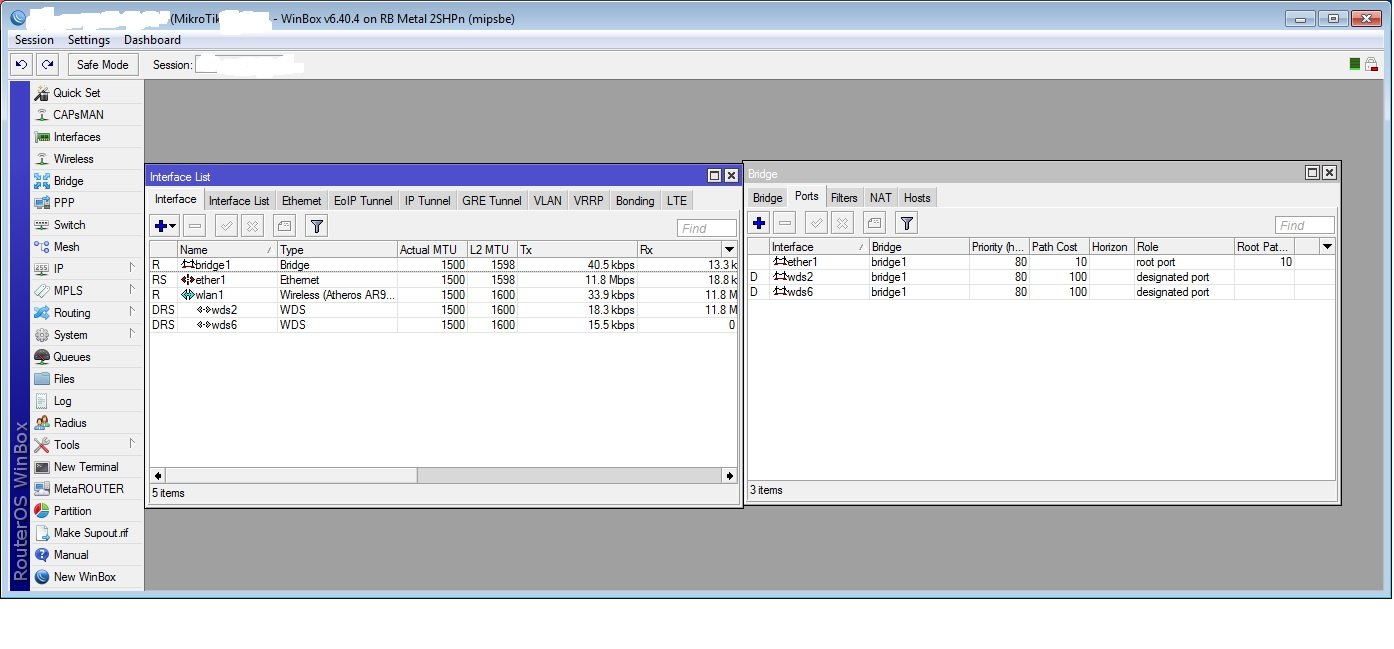Open the Settings menu
The image size is (1394, 649).
pos(89,40)
